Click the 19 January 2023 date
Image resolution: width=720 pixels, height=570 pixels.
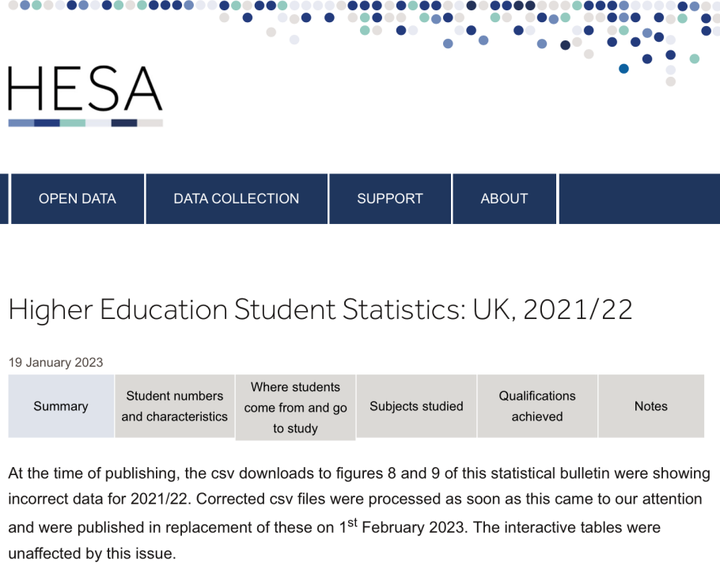56,362
